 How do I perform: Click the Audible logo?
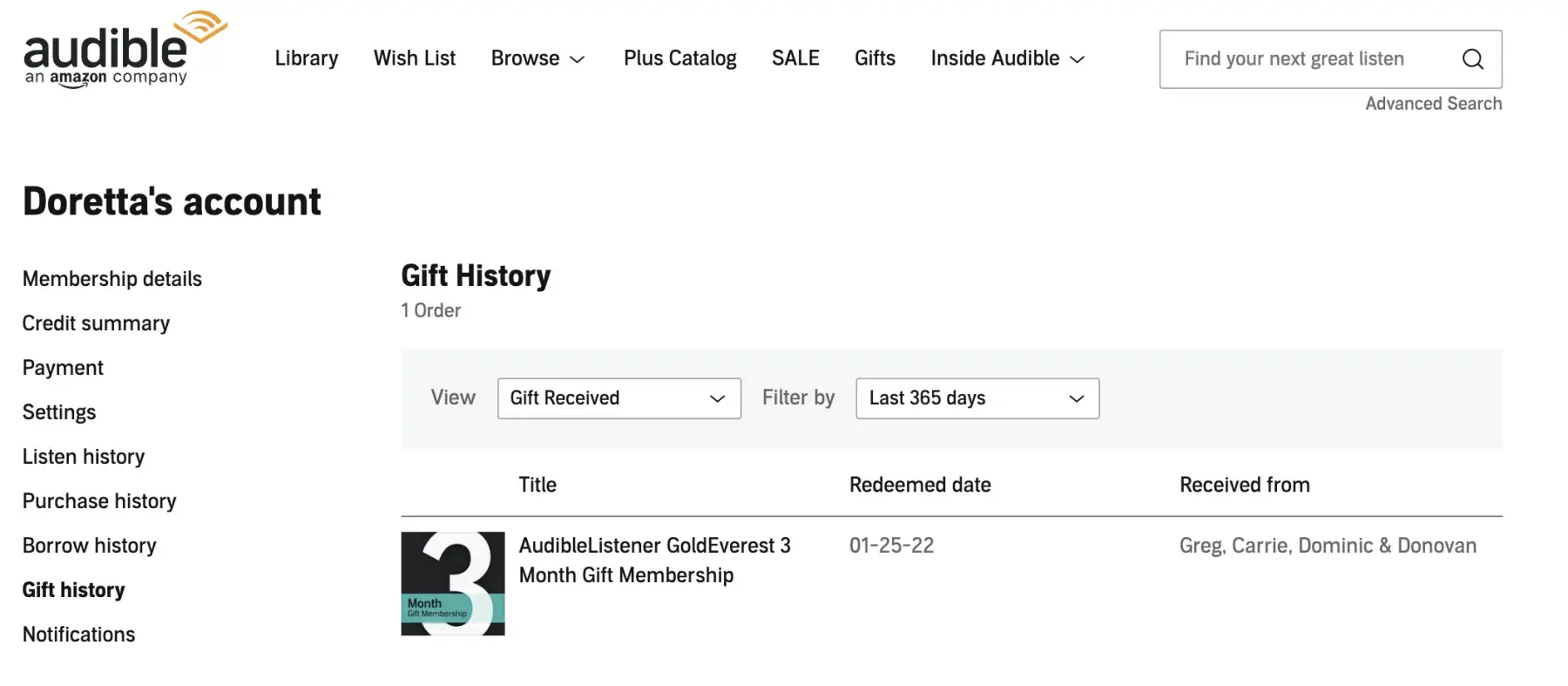pyautogui.click(x=122, y=51)
